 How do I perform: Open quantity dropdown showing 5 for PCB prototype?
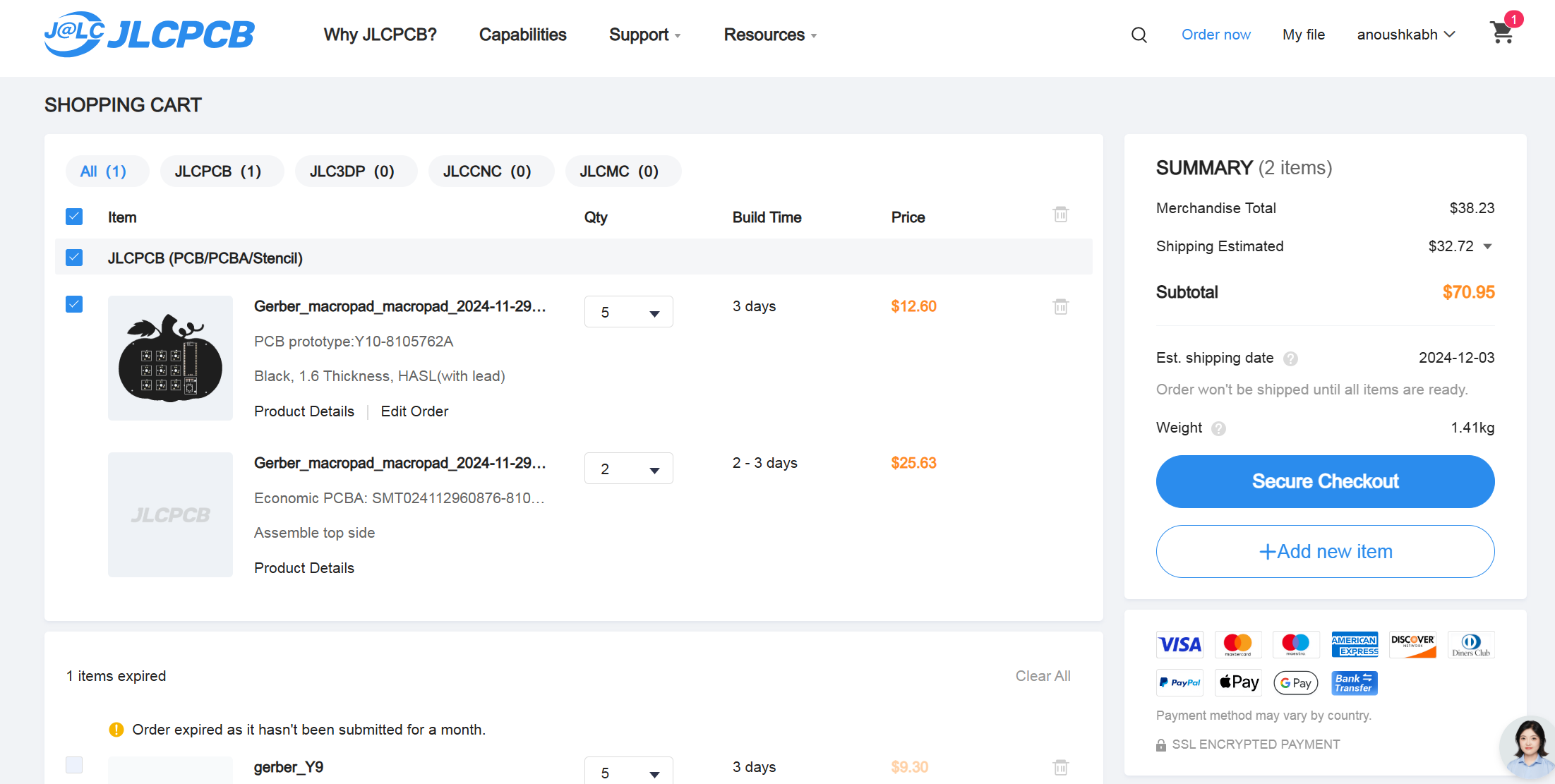pyautogui.click(x=628, y=312)
